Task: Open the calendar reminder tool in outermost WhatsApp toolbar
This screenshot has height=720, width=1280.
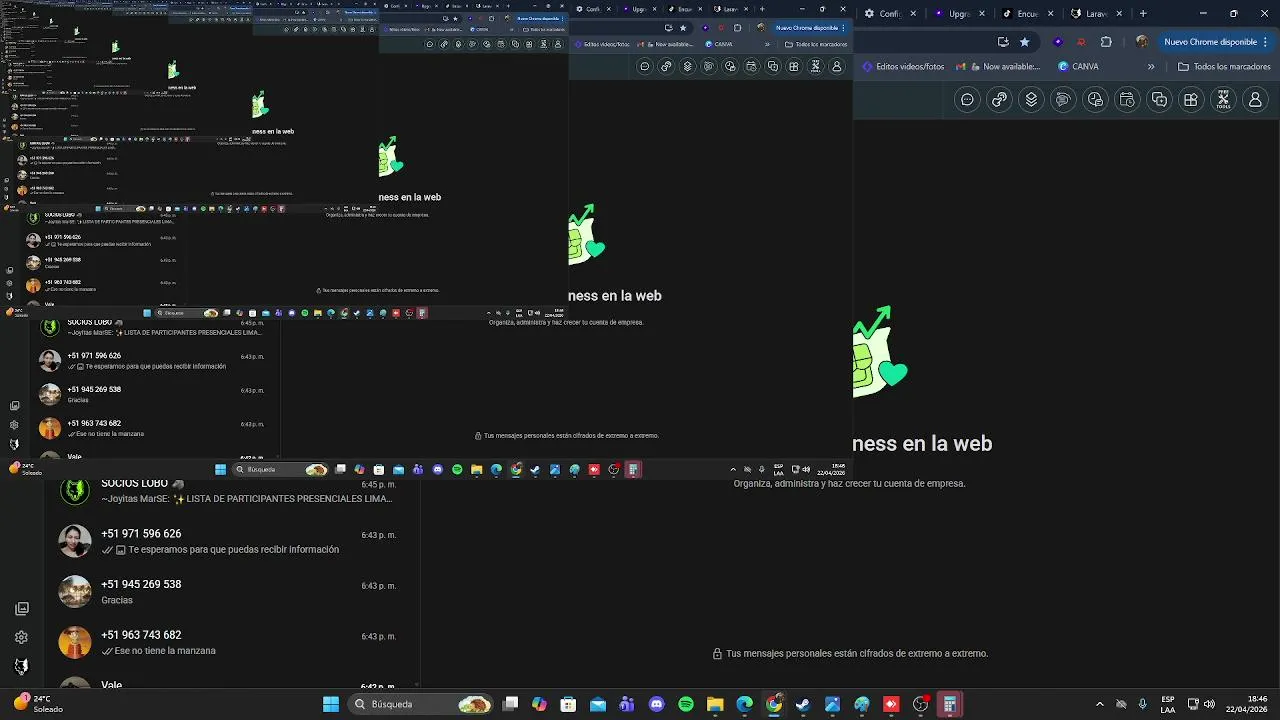Action: coord(1127,99)
